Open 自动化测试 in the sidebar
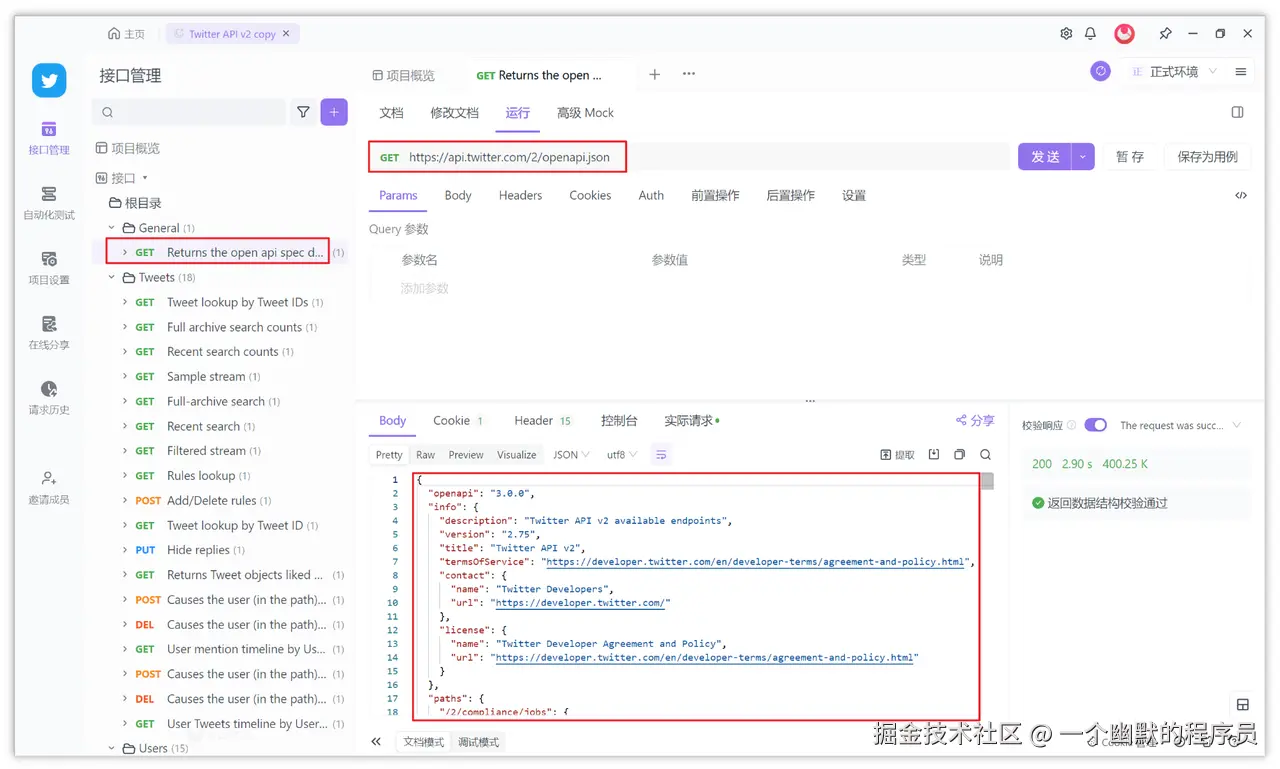1280x769 pixels. [49, 203]
